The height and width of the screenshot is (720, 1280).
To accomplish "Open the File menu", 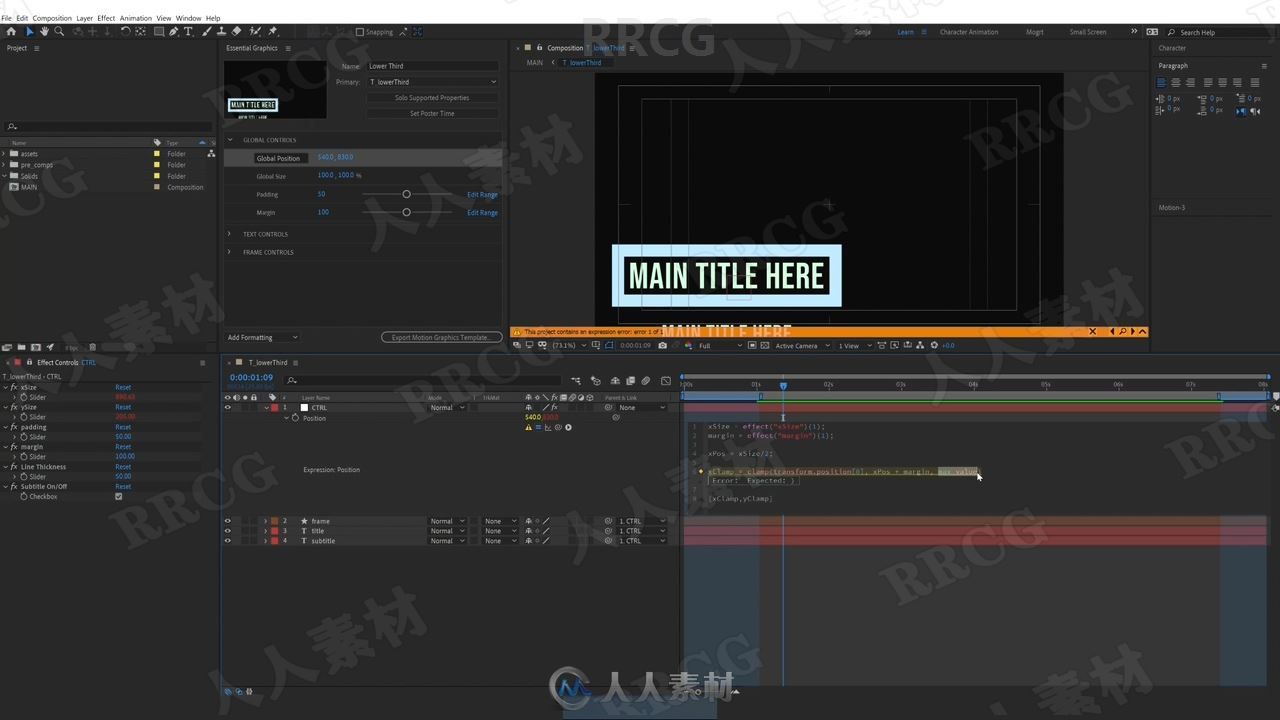I will [x=7, y=18].
